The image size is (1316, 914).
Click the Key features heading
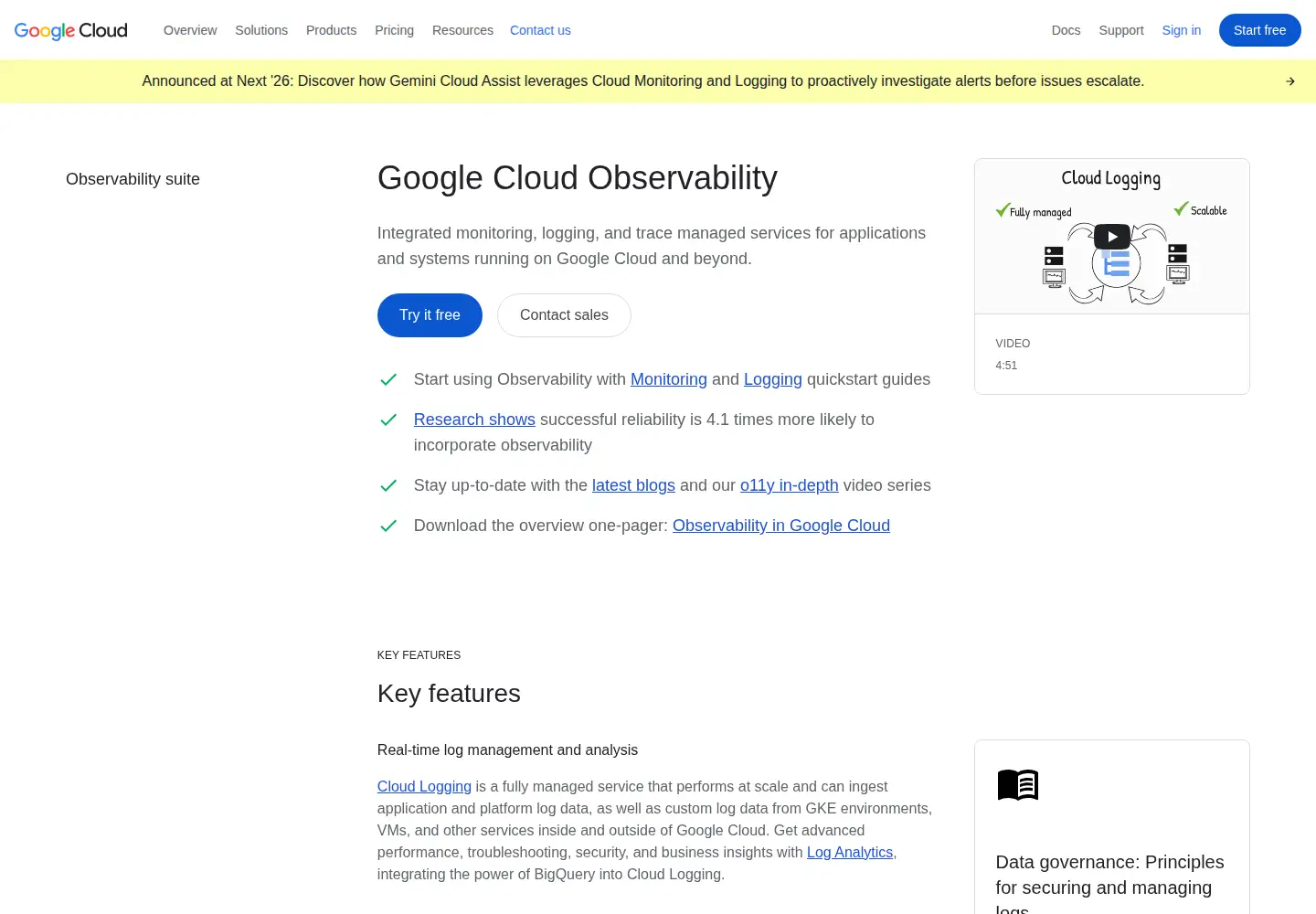(x=449, y=694)
